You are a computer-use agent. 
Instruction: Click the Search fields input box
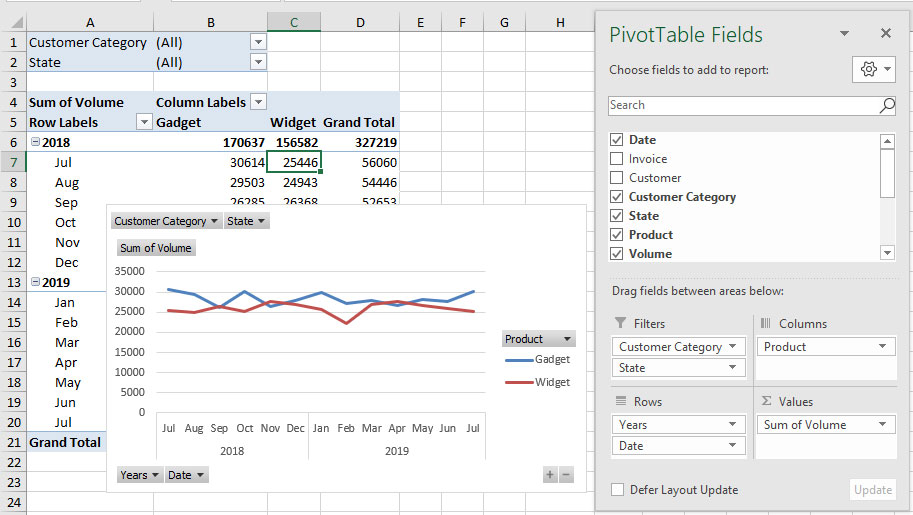(x=744, y=105)
